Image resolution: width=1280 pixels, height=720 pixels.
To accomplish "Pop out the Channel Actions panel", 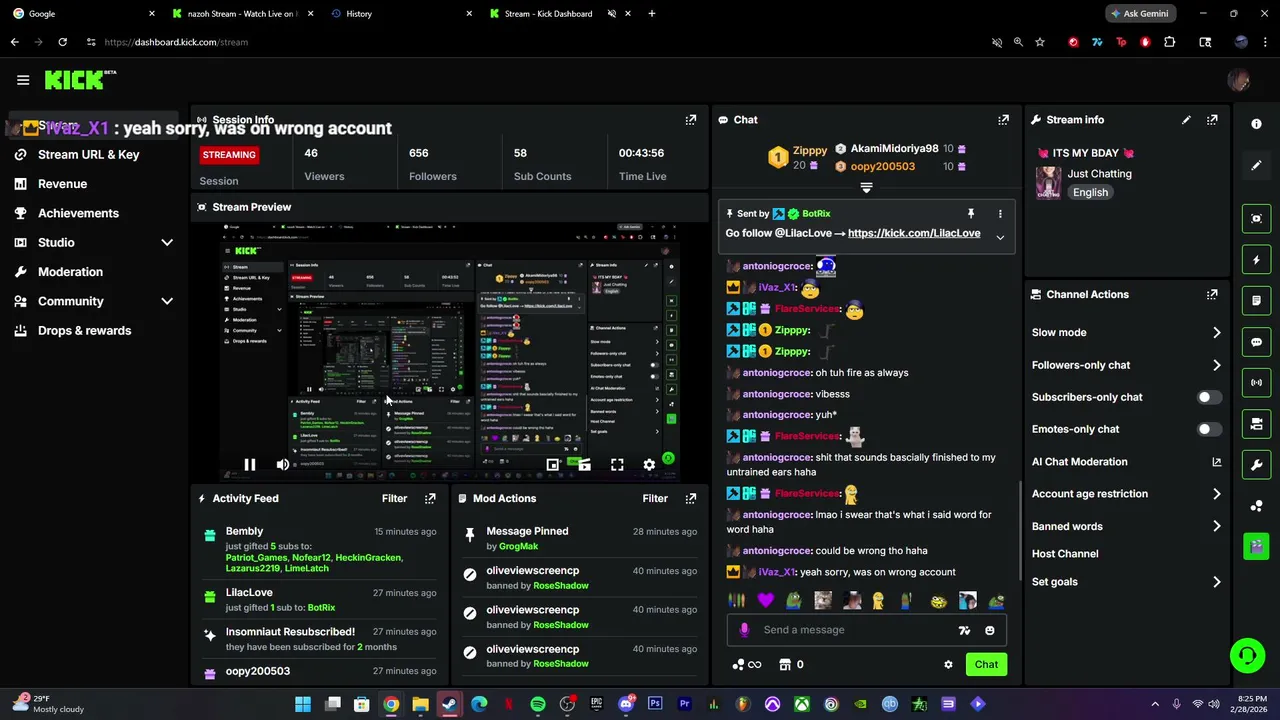I will (1212, 294).
